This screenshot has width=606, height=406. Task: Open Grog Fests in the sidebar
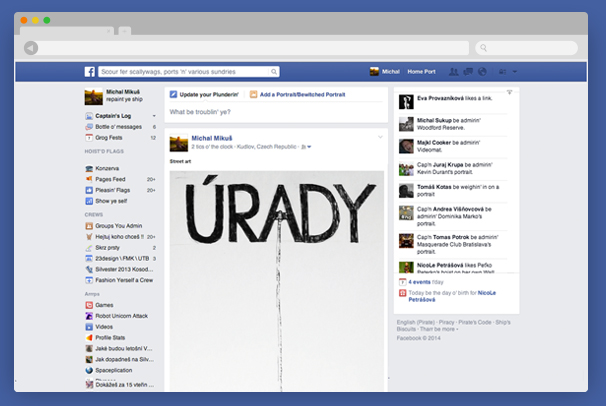[x=109, y=138]
